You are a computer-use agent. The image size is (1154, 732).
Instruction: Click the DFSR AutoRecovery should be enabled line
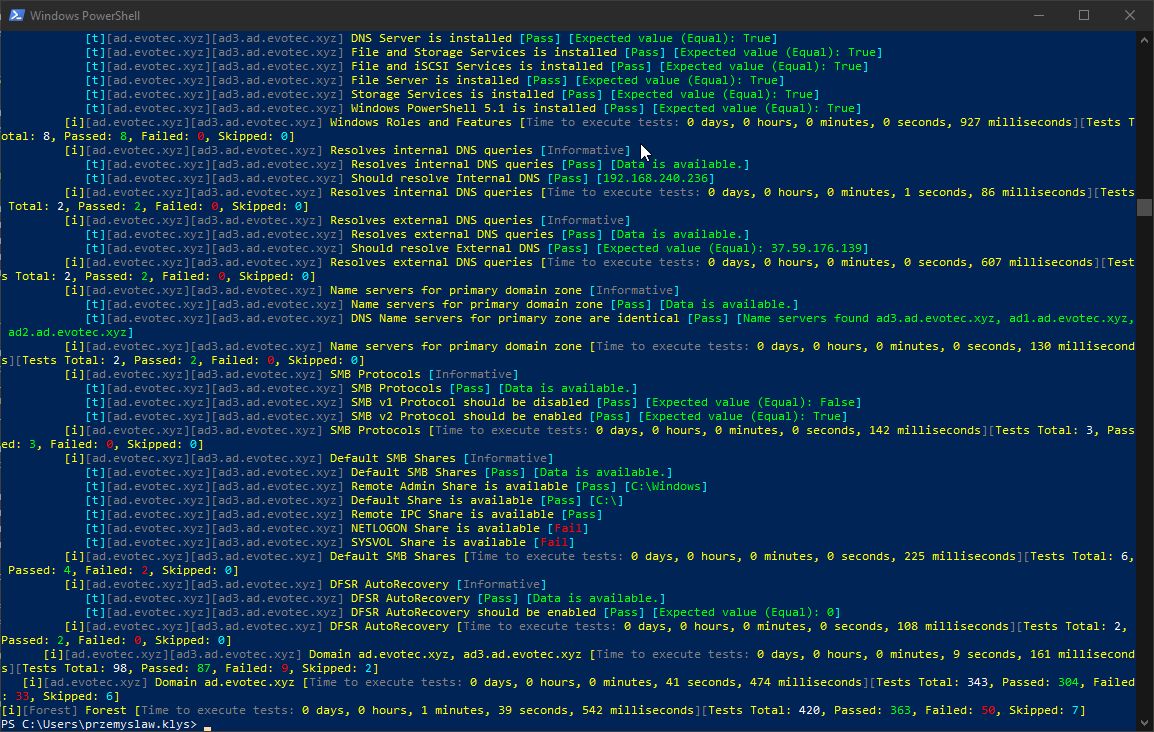477,612
